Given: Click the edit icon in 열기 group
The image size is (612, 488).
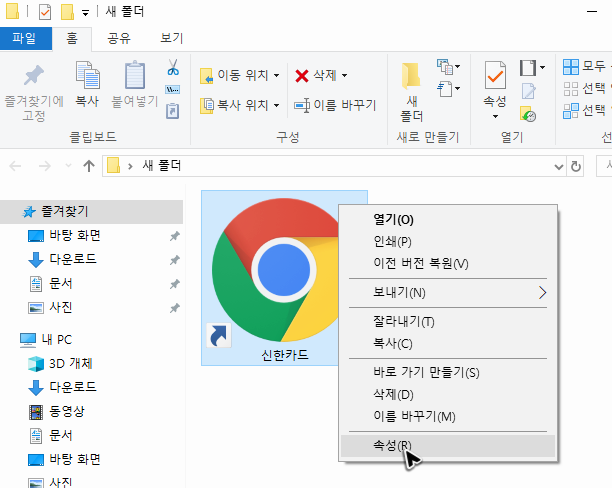Looking at the screenshot, I should pyautogui.click(x=528, y=91).
